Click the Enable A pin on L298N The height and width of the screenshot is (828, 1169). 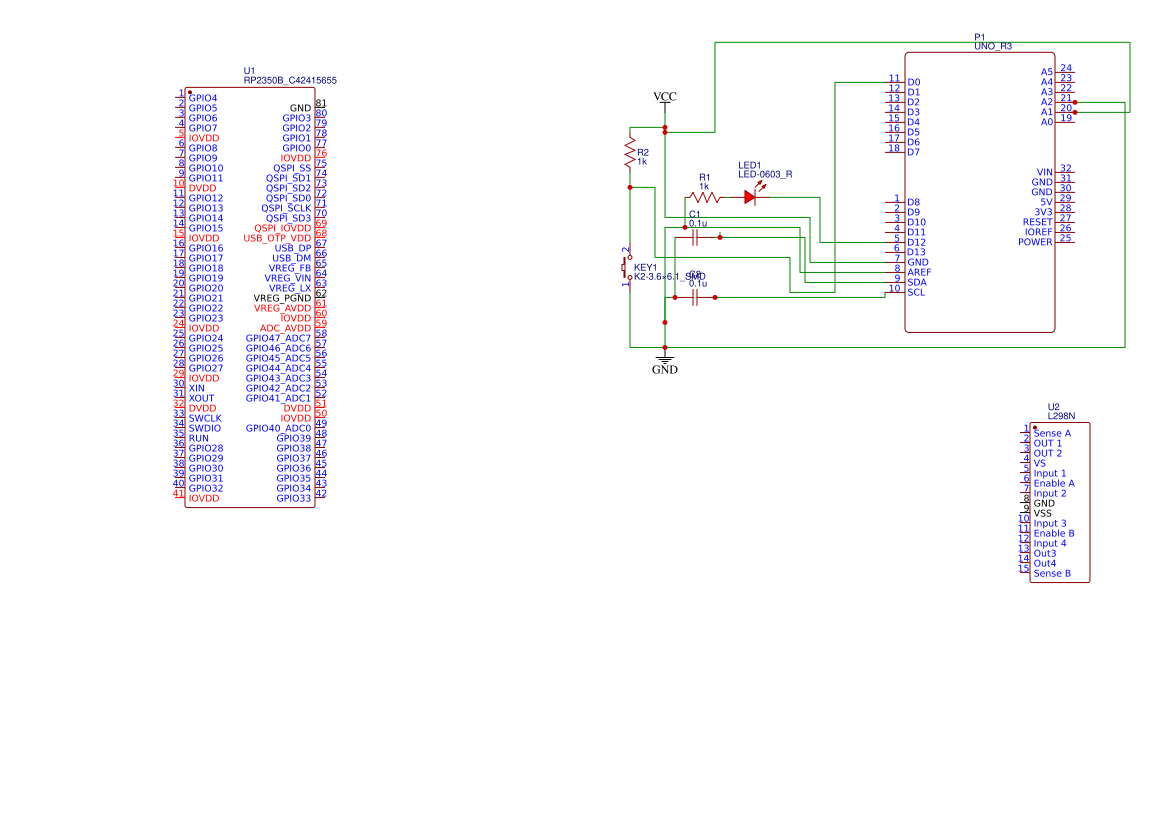point(1054,484)
